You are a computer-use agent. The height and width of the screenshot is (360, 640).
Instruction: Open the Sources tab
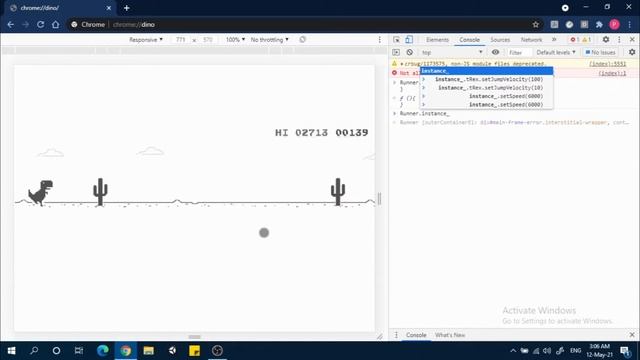point(500,40)
